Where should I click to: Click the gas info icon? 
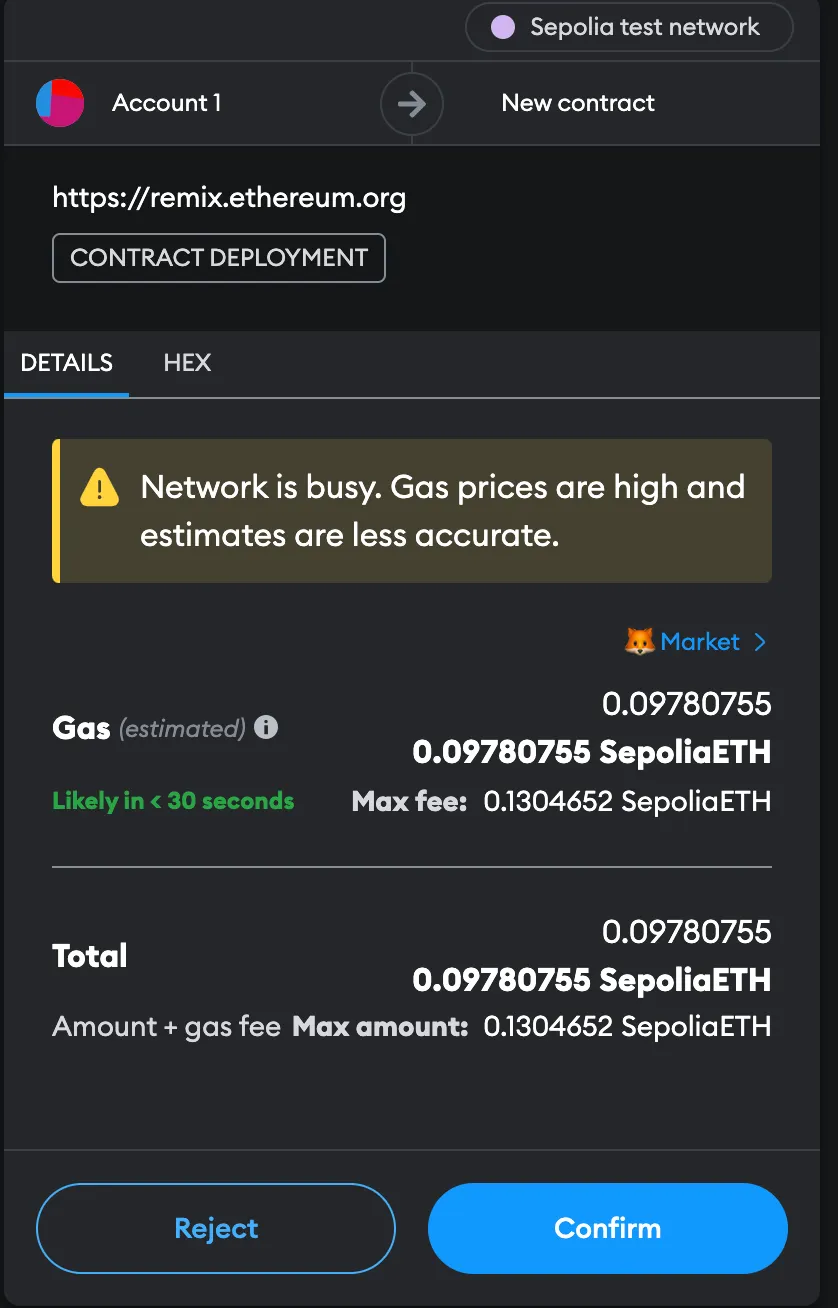click(x=266, y=727)
